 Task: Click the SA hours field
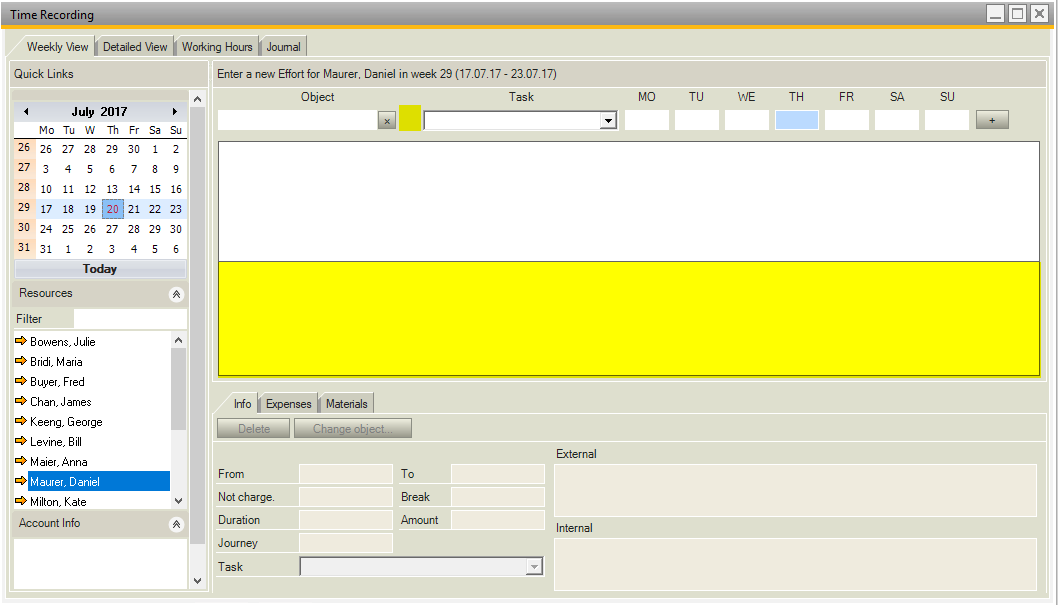[897, 120]
